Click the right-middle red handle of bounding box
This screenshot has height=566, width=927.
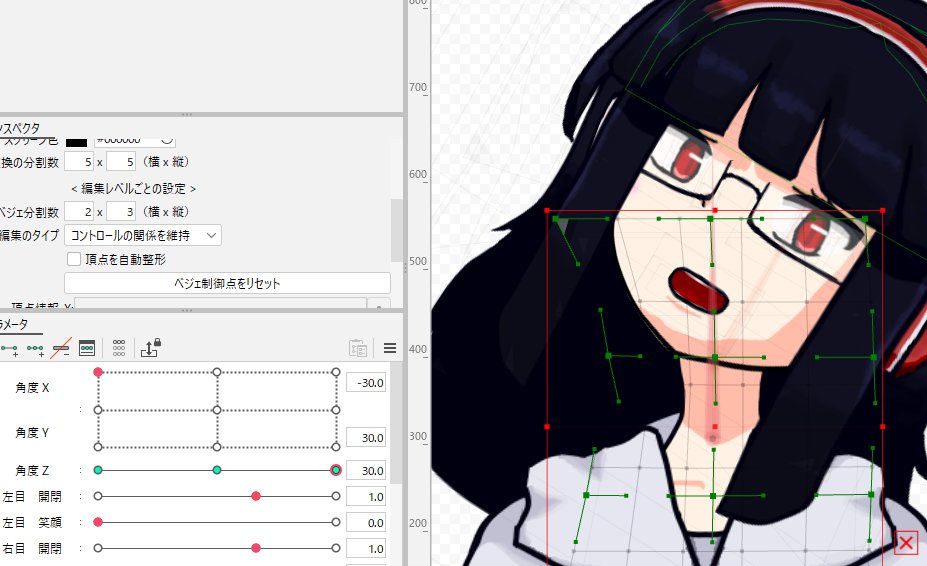[x=883, y=426]
